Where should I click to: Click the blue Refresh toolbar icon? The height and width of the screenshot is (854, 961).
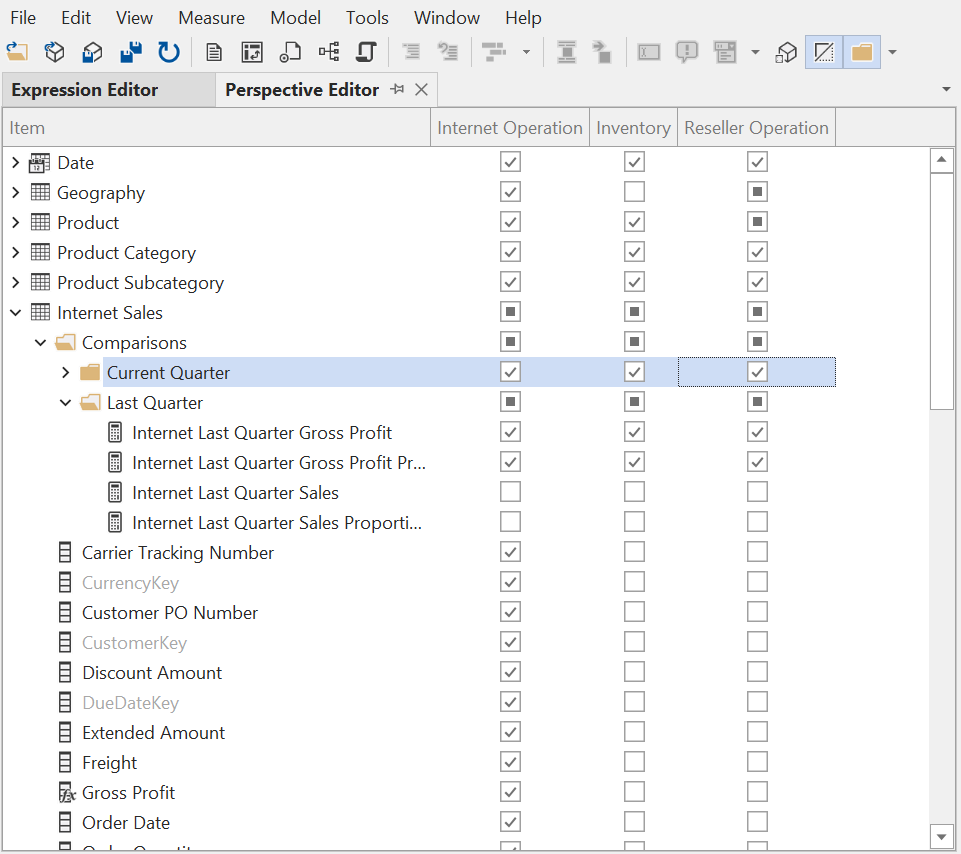pos(168,51)
